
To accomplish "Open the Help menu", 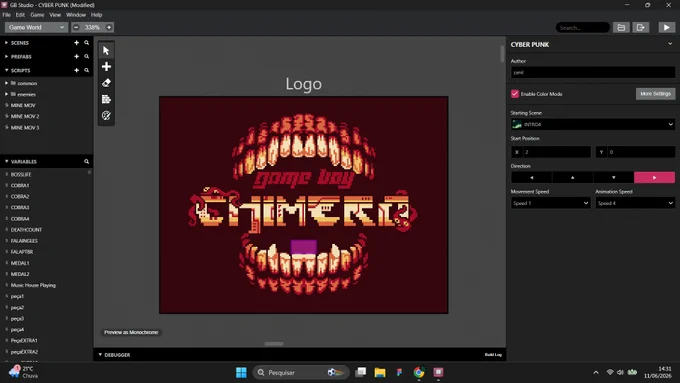I will pos(96,15).
